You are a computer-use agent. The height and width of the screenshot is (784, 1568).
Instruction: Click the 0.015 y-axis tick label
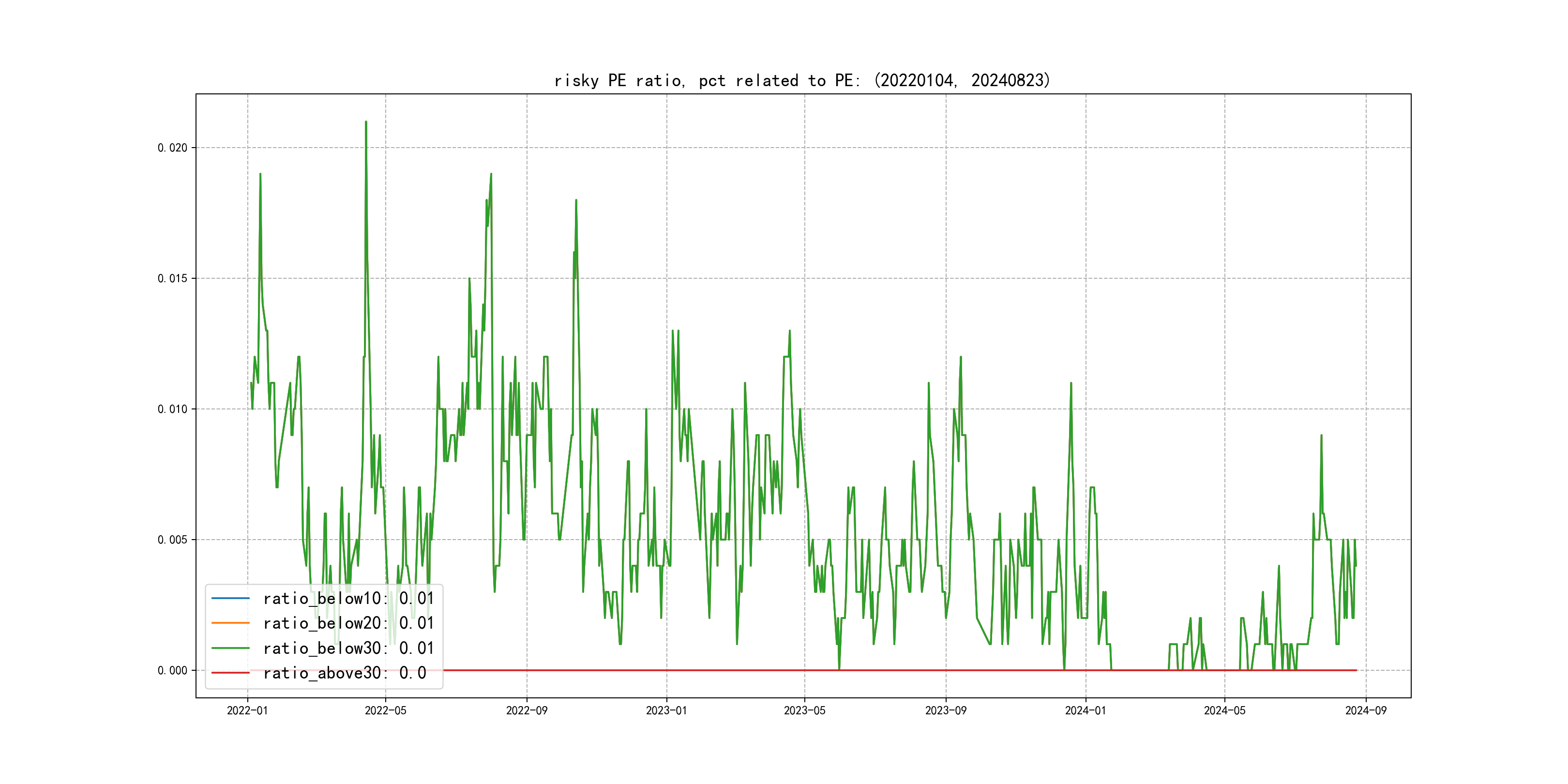172,278
